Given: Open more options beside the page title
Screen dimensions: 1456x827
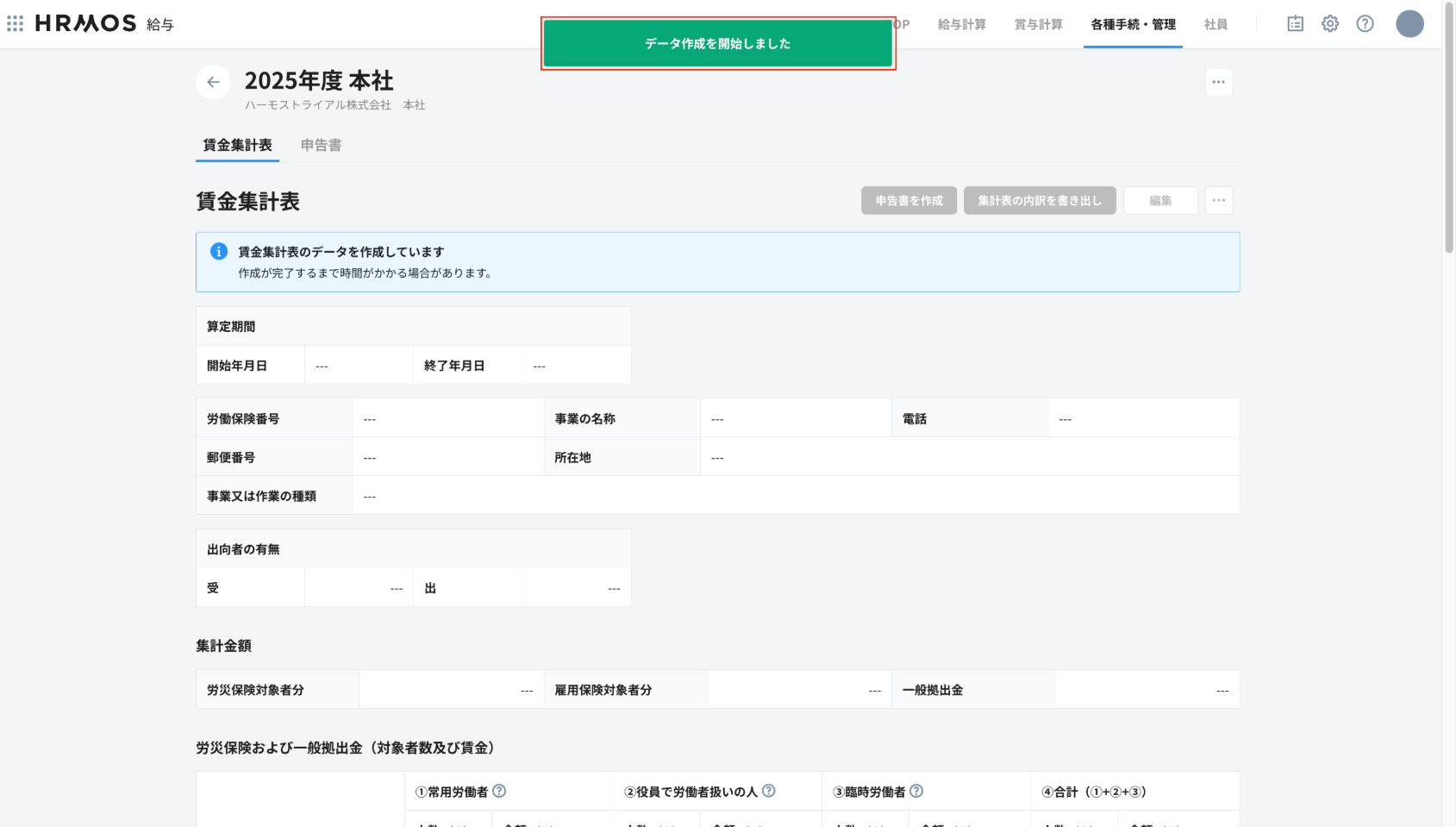Looking at the screenshot, I should [x=1218, y=82].
